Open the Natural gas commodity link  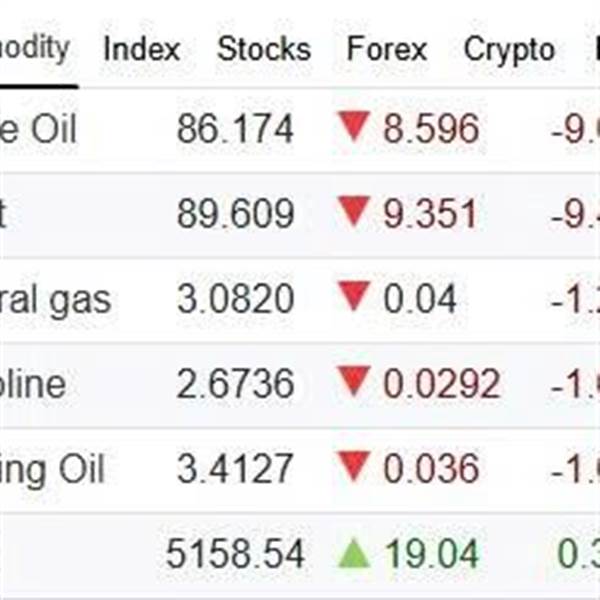55,298
